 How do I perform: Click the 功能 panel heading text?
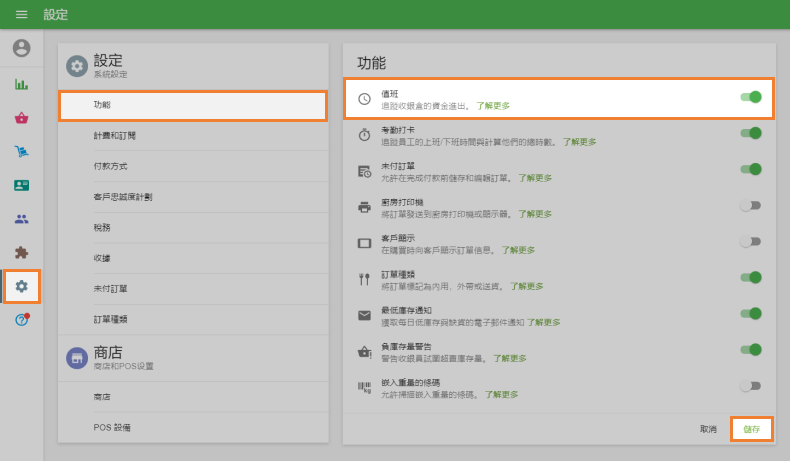click(x=371, y=63)
